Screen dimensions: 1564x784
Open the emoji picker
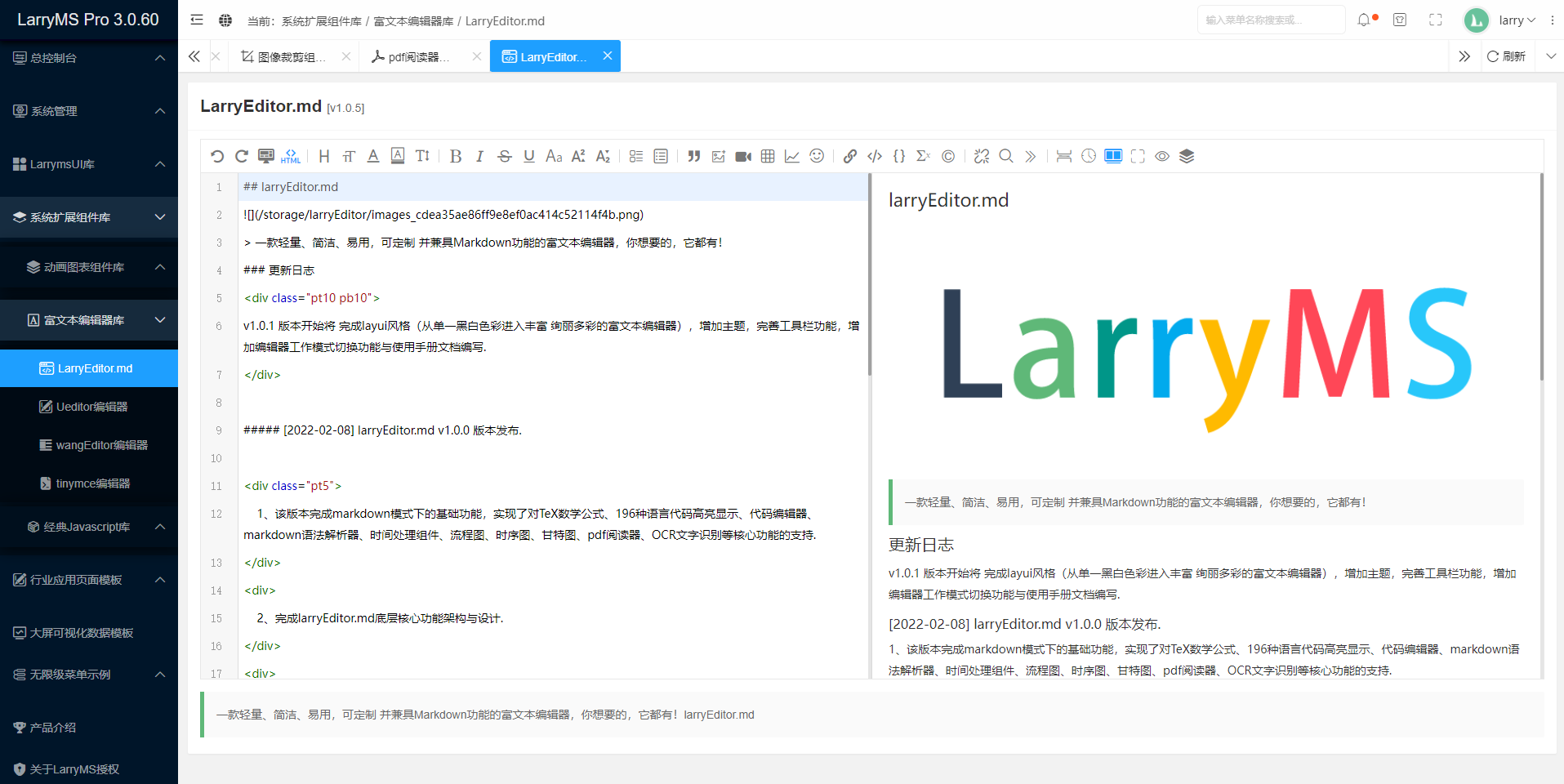click(x=817, y=156)
